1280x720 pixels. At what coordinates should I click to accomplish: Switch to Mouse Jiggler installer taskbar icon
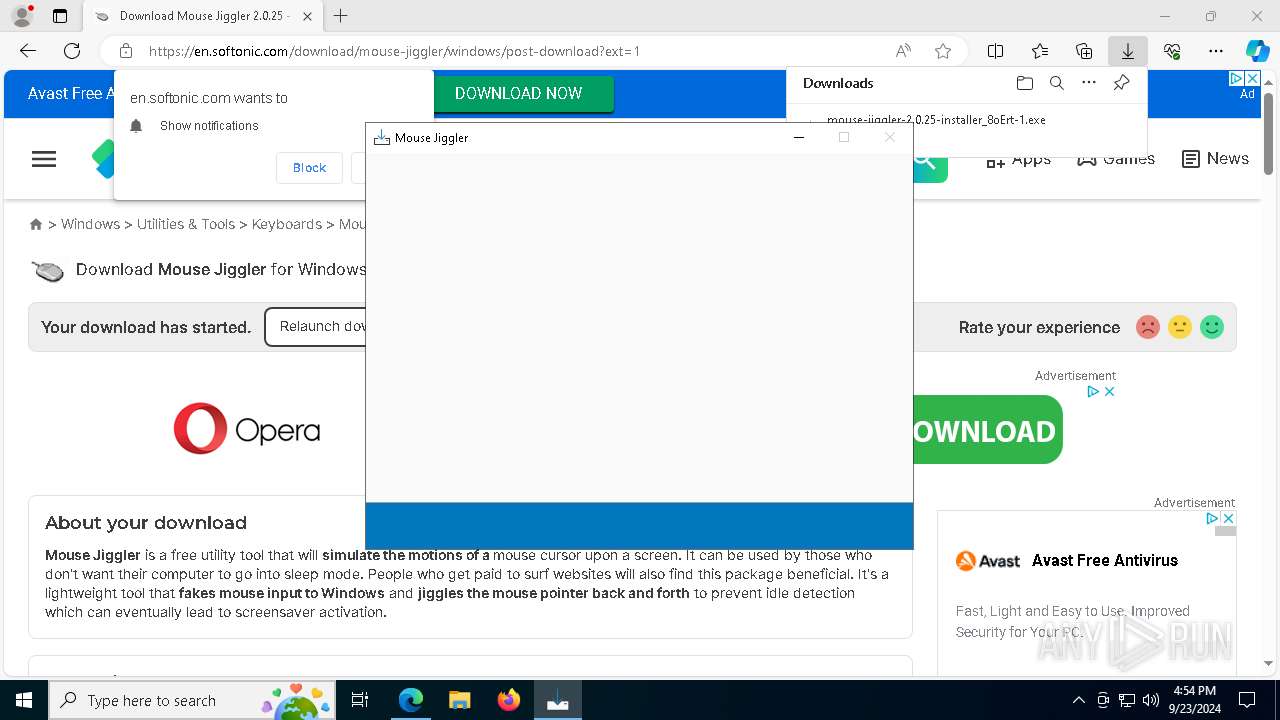(558, 700)
